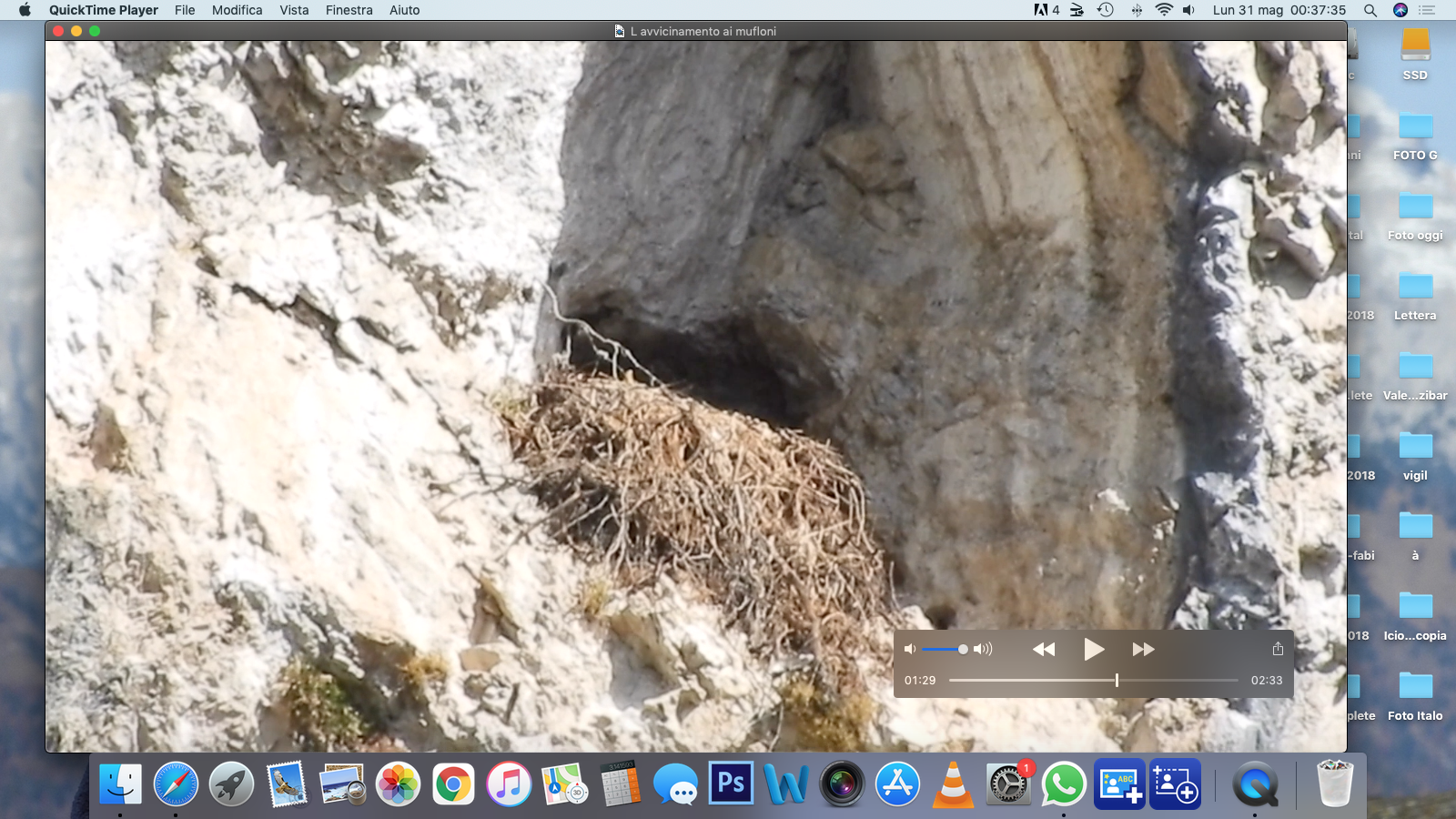Screen dimensions: 1456x819
Task: Click the low-volume speaker icon to mute
Action: (x=909, y=649)
